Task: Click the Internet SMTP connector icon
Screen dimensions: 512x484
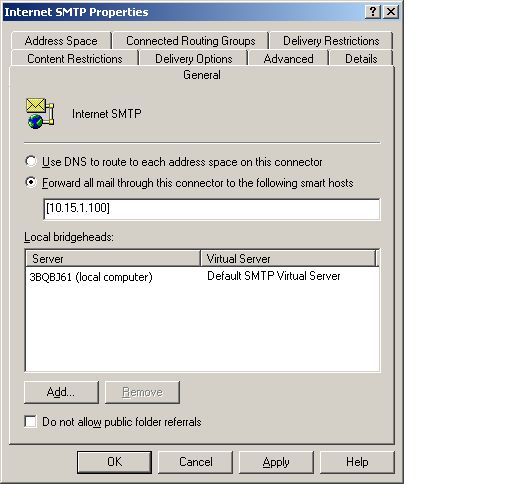Action: (x=40, y=113)
